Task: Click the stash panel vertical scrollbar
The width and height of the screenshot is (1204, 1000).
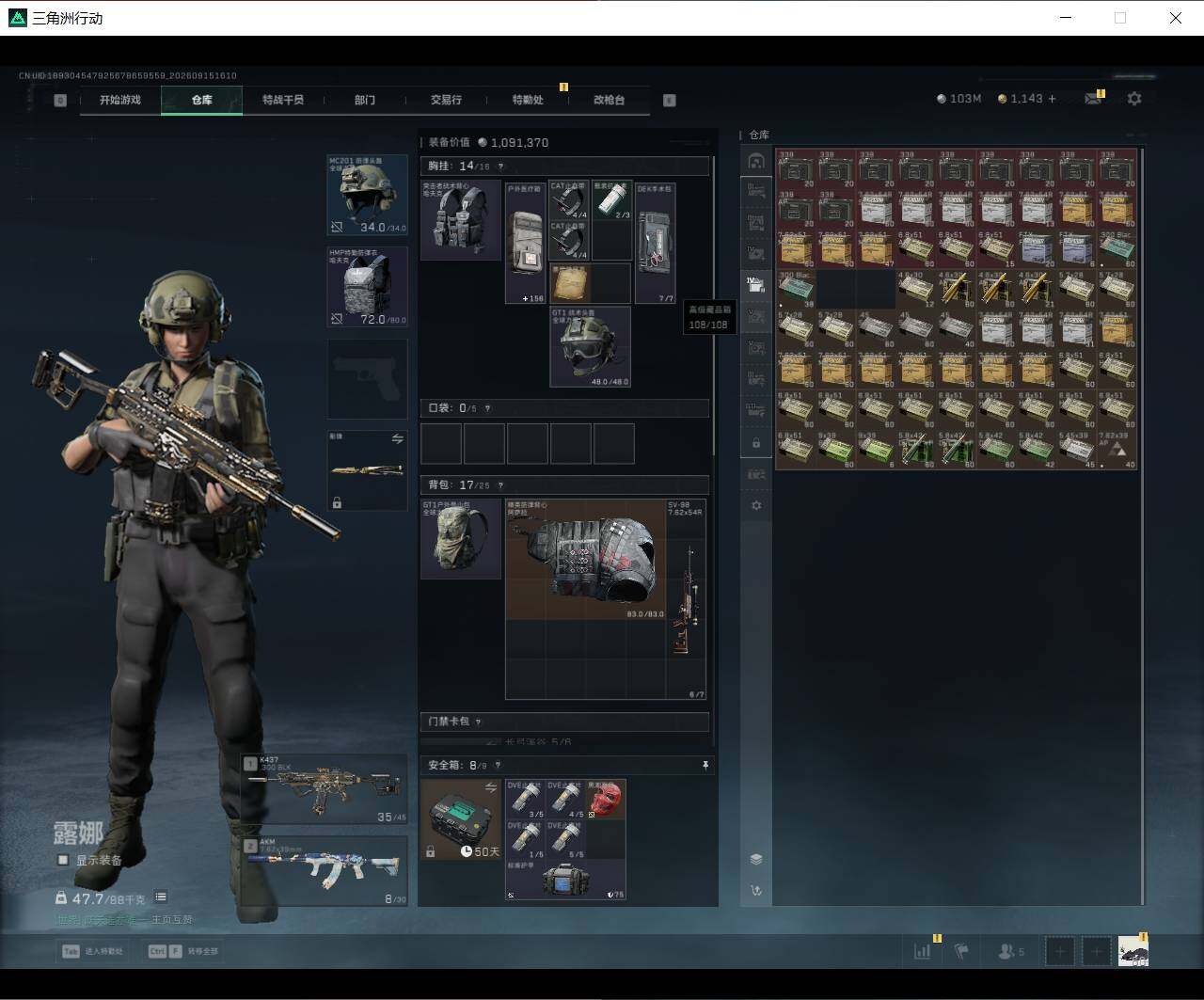Action: [1143, 526]
